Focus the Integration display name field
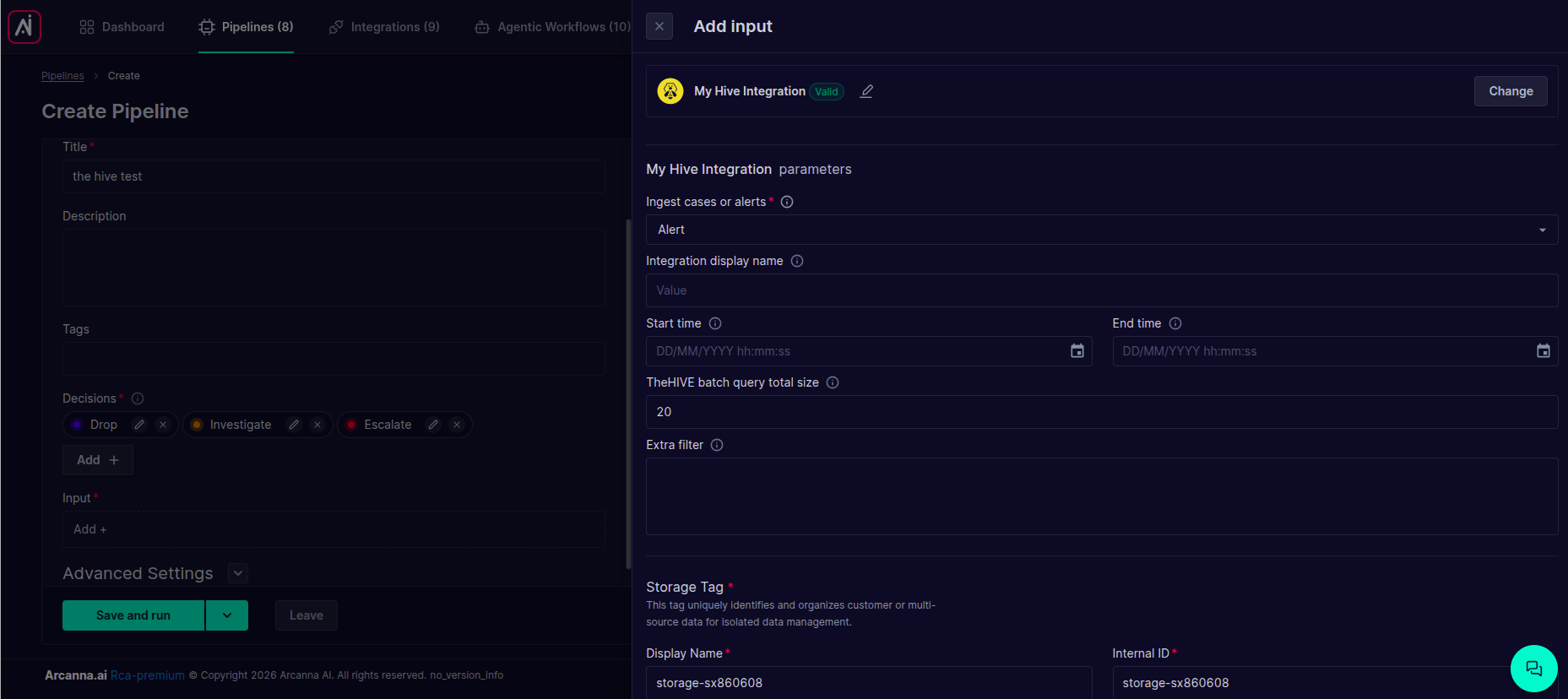 point(1102,290)
